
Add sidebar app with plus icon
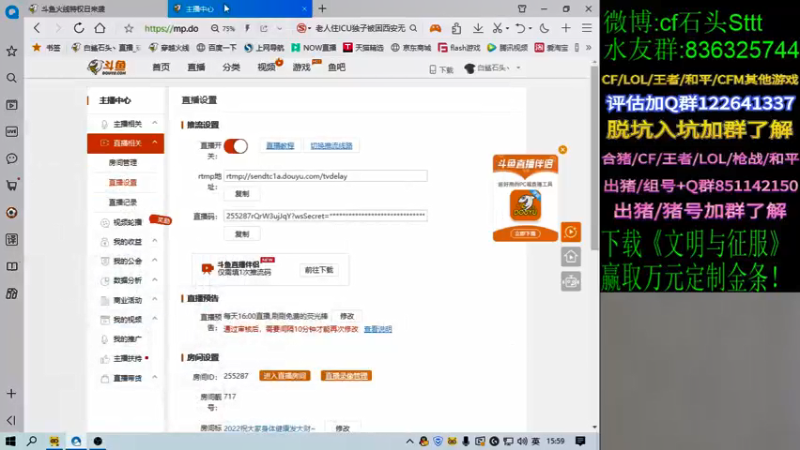coord(11,393)
